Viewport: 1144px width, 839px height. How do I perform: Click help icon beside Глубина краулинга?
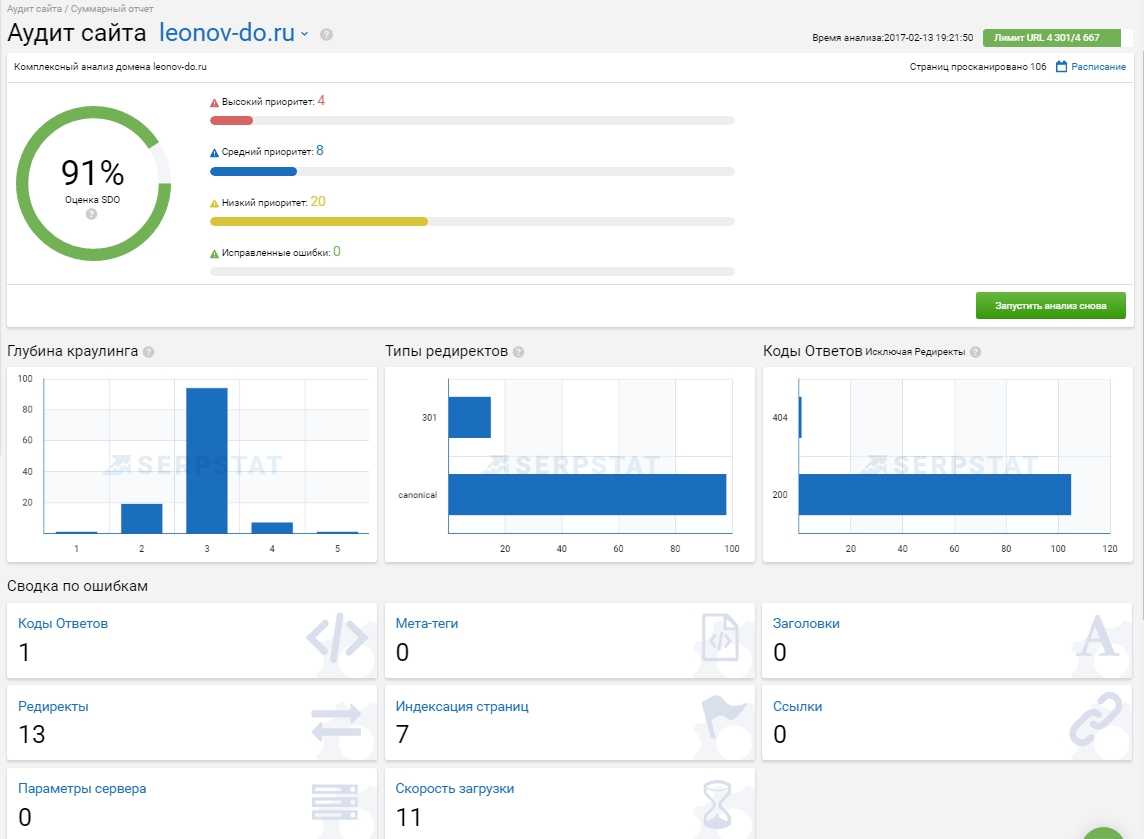[148, 352]
